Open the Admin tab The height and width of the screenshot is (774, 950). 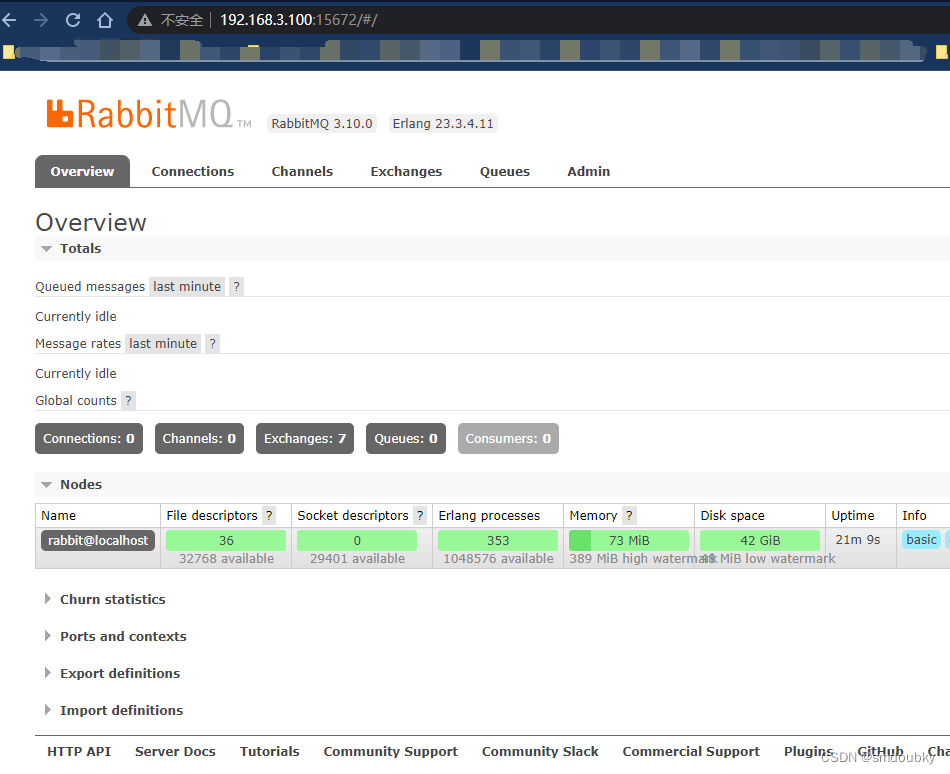pyautogui.click(x=588, y=171)
